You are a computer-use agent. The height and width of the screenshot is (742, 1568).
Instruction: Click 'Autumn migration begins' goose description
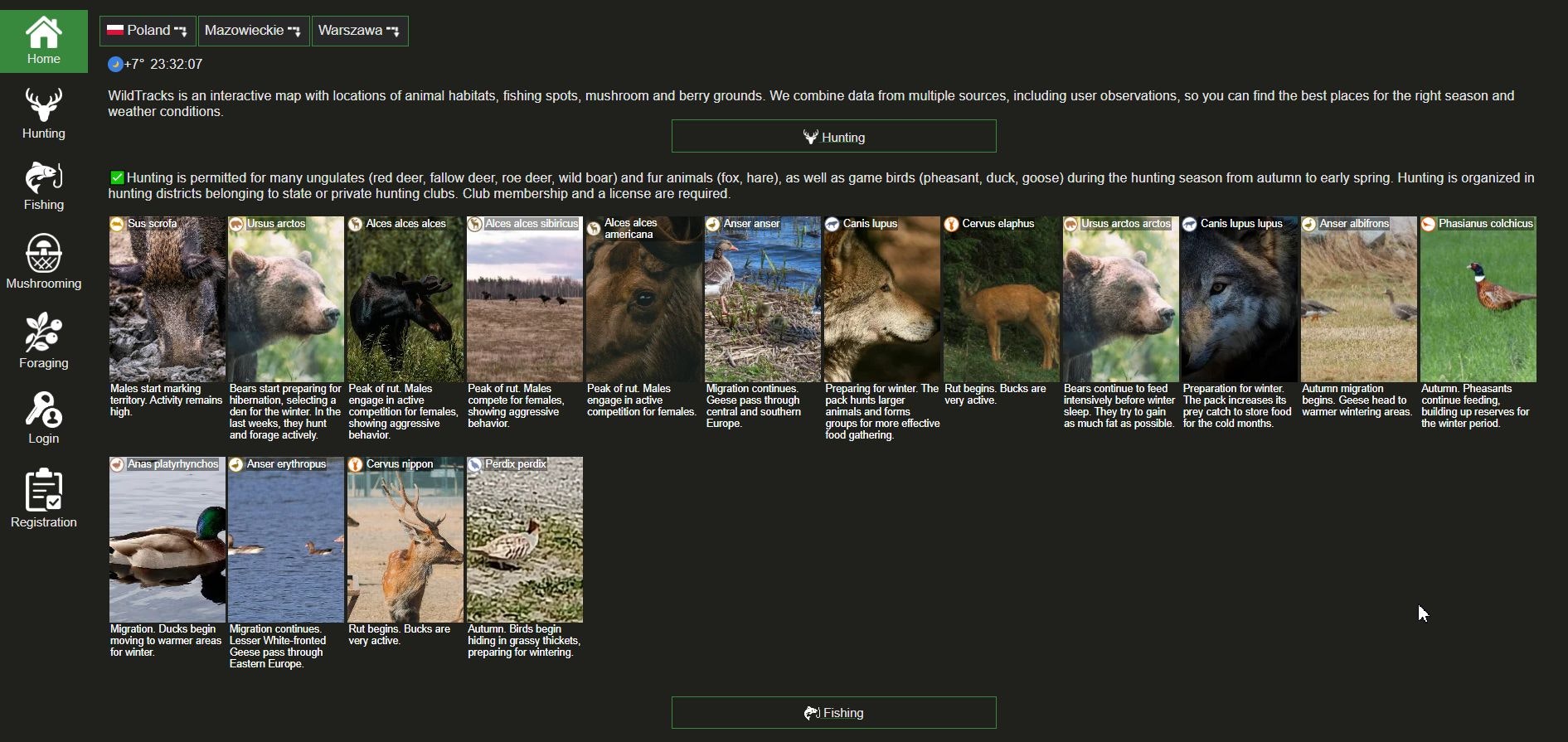1357,400
